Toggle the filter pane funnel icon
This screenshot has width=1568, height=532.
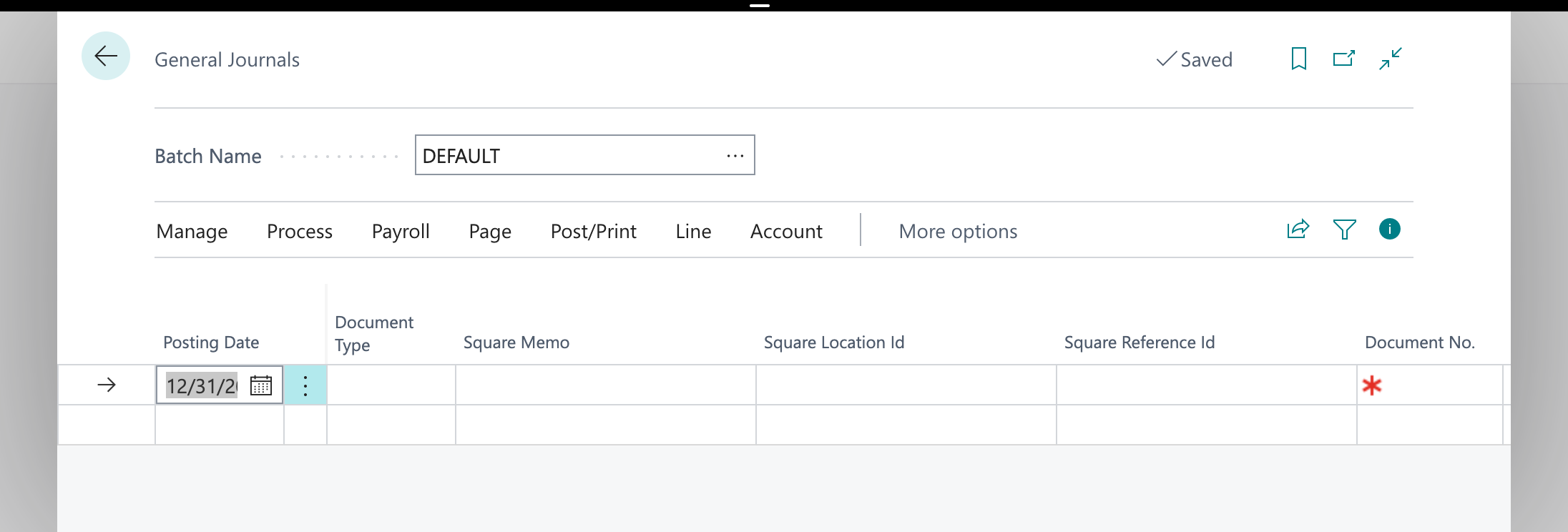(x=1344, y=230)
